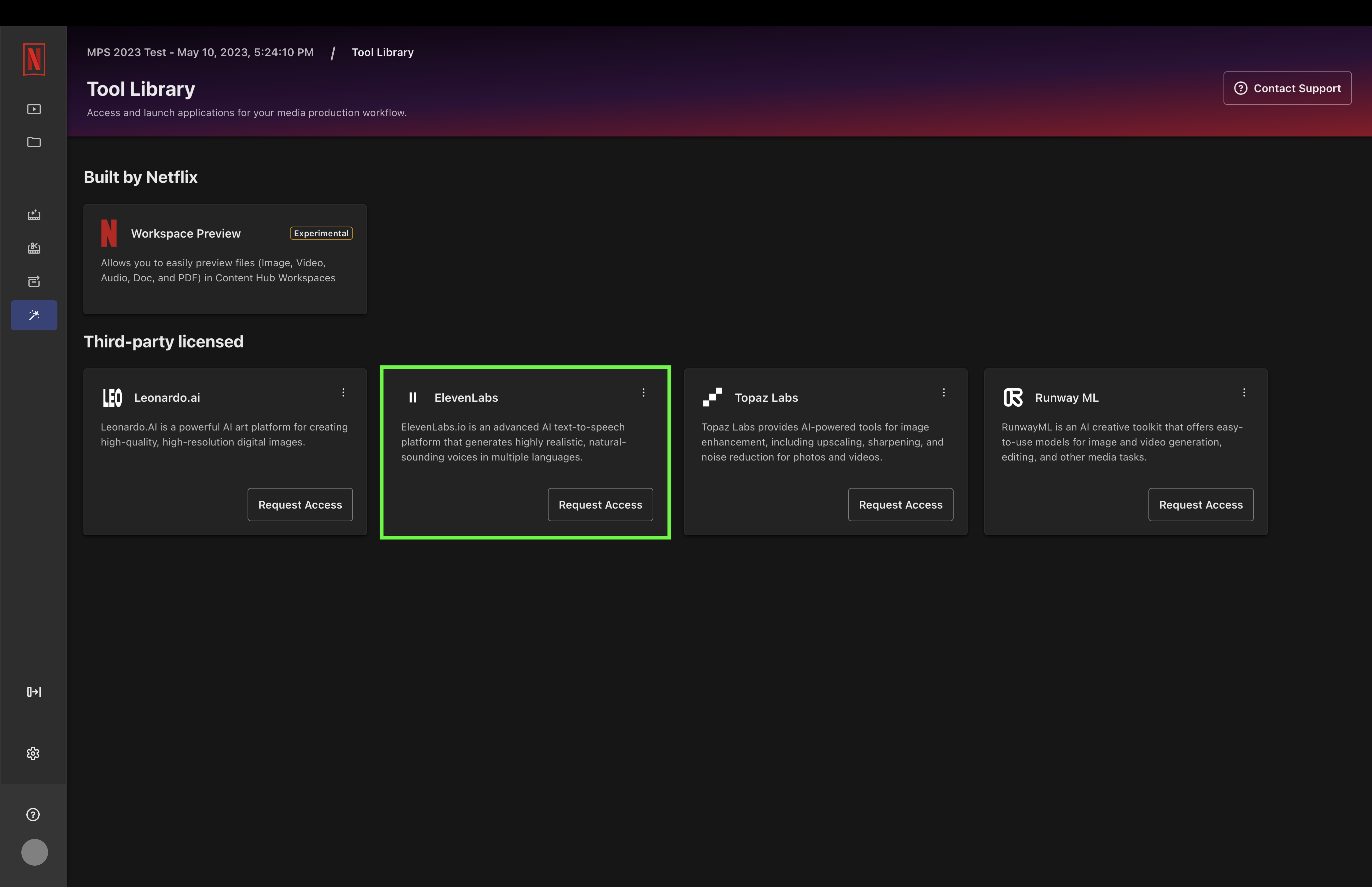Click the Topaz Labs description text

tap(822, 442)
